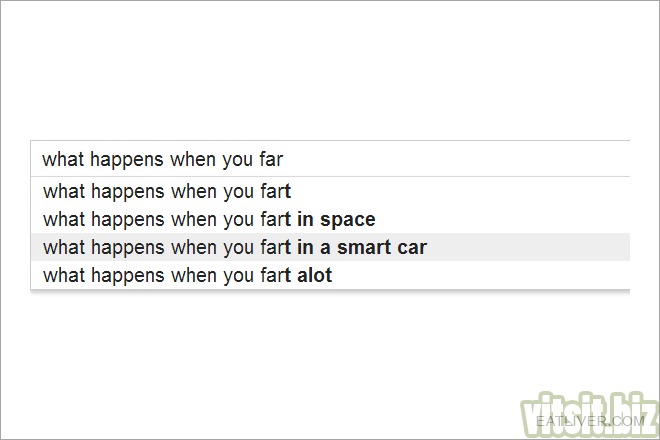This screenshot has width=660, height=440.
Task: Click the bold 'smart car' words
Action: pos(382,248)
